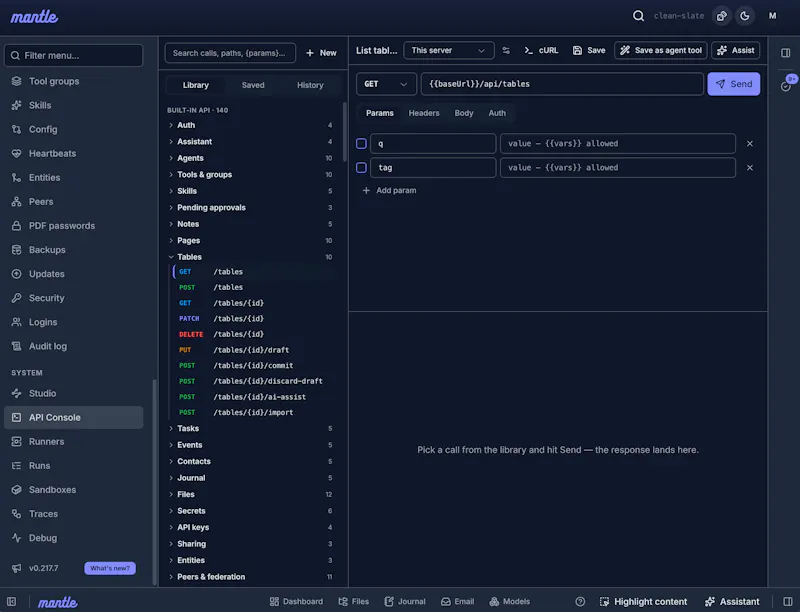This screenshot has width=800, height=612.
Task: Click the What's new? badge
Action: tap(110, 568)
